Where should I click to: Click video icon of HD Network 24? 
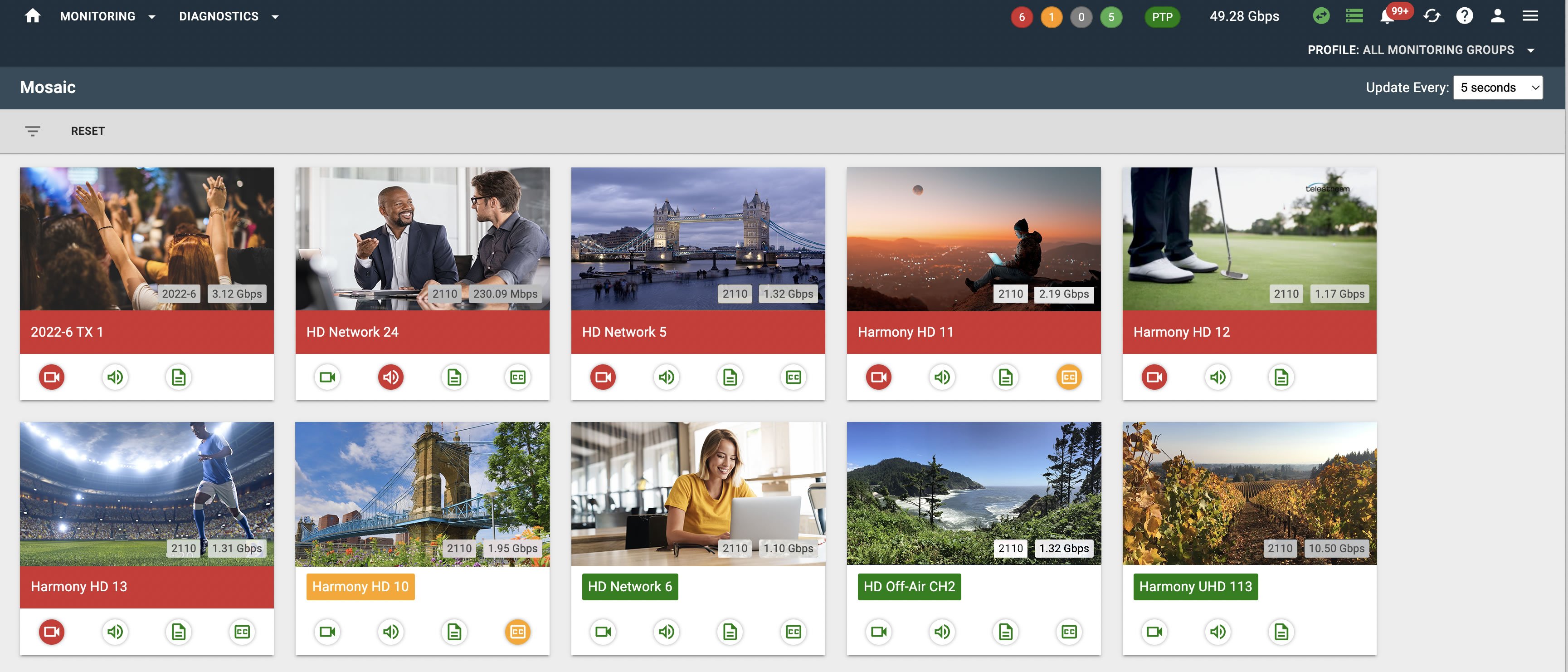(x=327, y=377)
